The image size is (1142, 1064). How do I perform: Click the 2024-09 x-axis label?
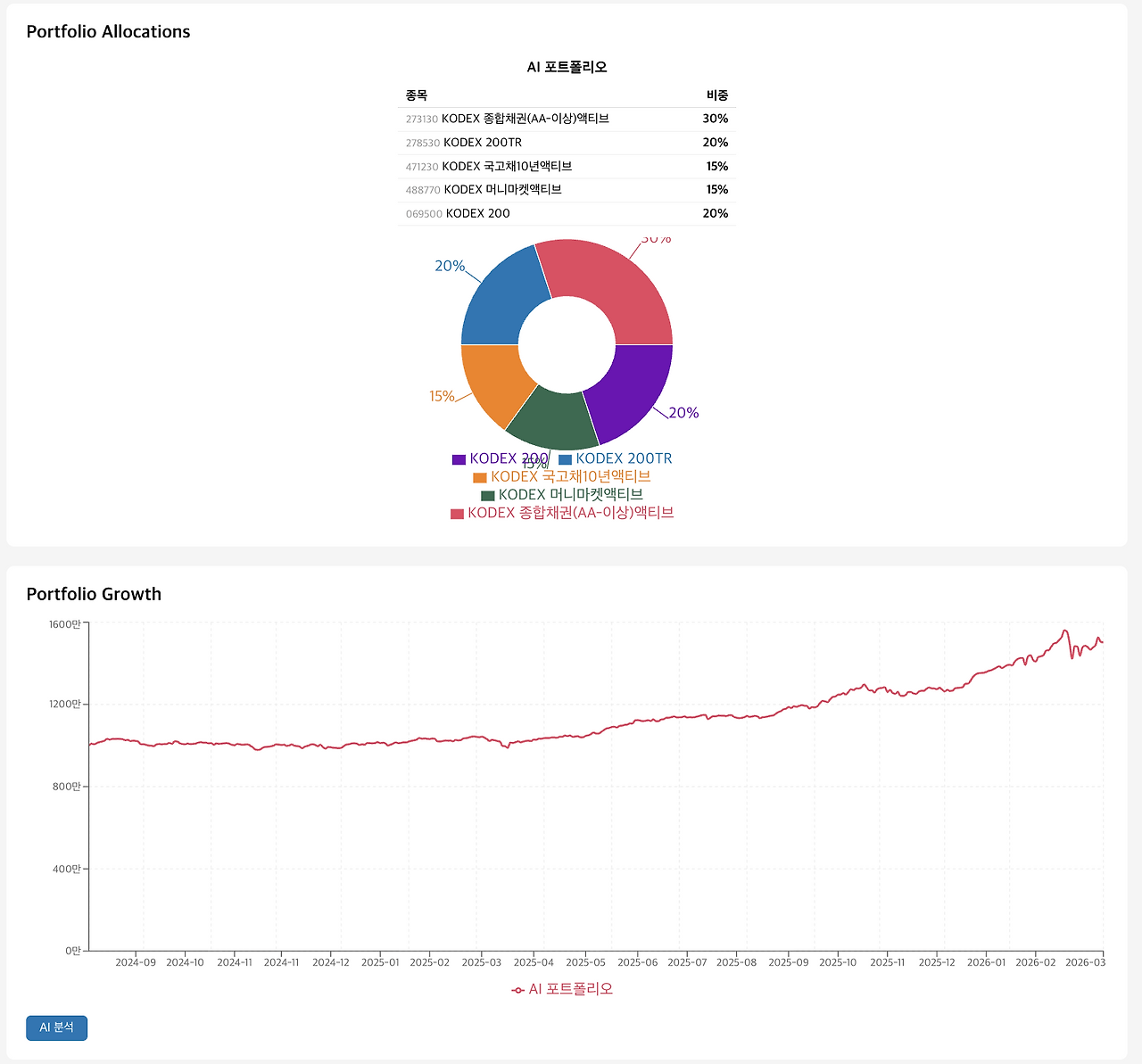click(x=136, y=963)
